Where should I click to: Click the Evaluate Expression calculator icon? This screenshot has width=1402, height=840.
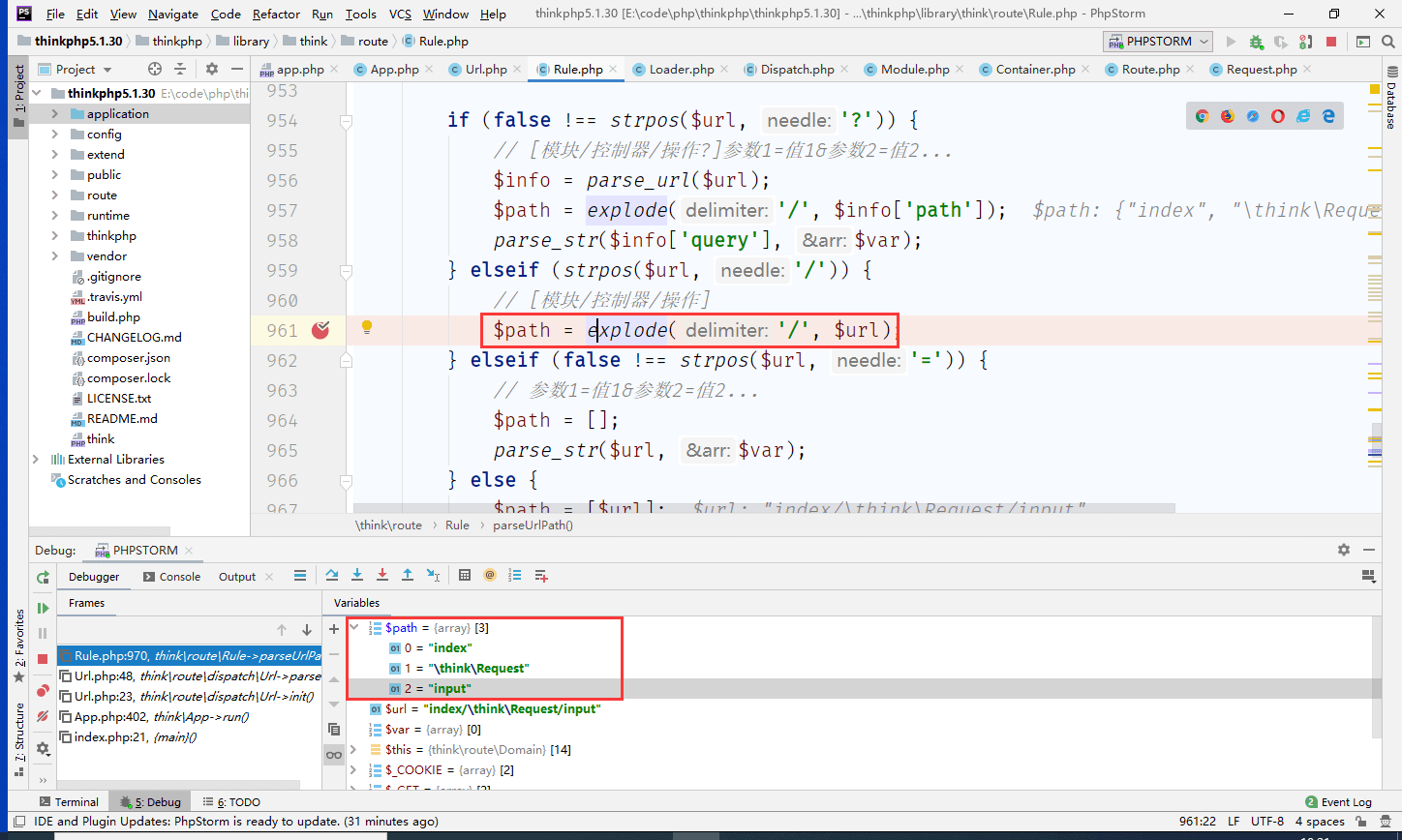465,575
